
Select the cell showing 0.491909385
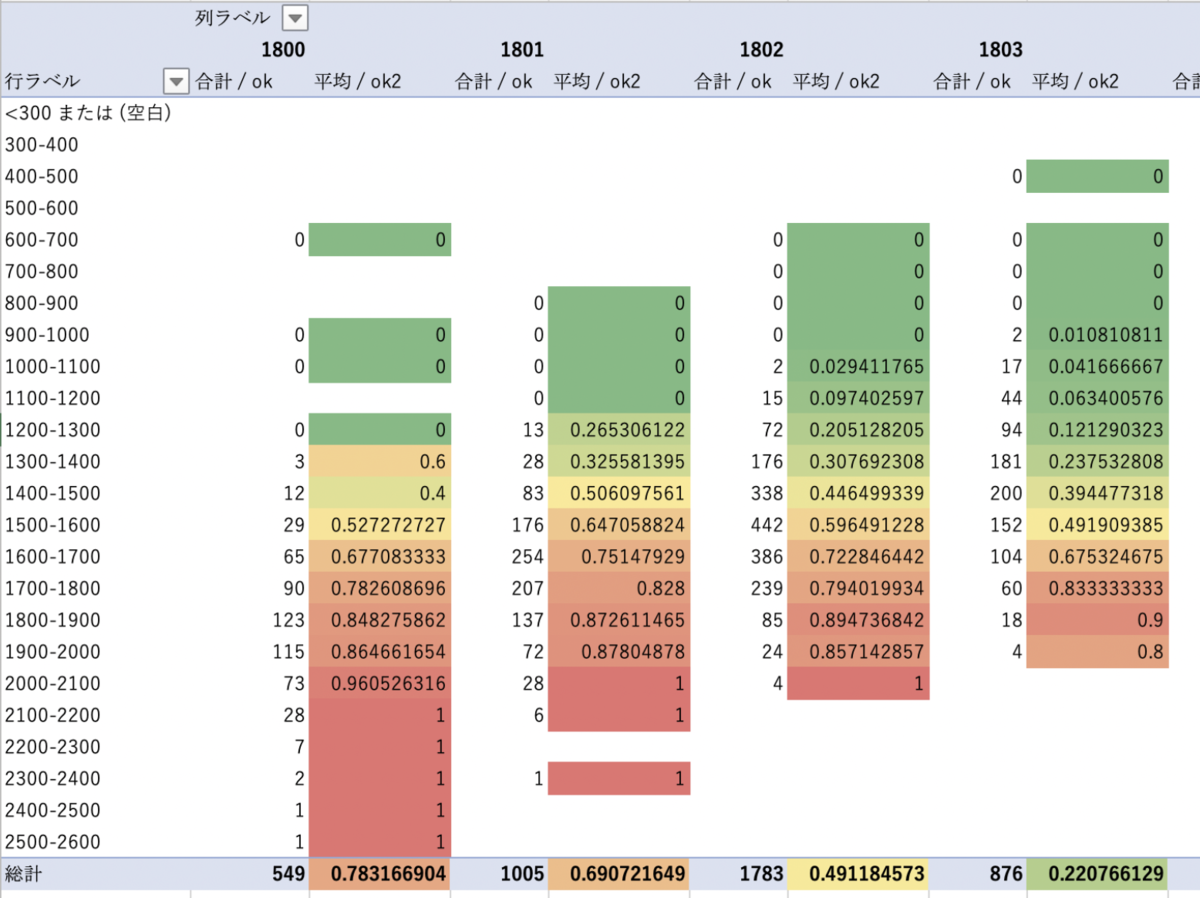[1098, 525]
